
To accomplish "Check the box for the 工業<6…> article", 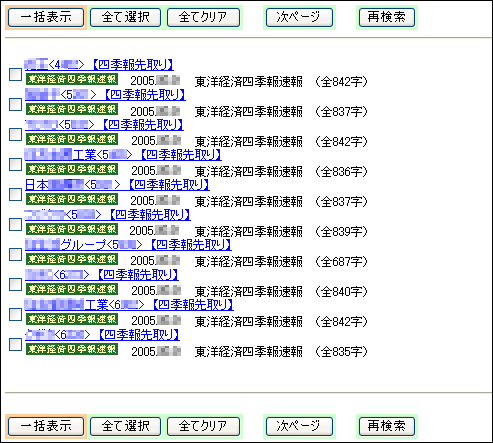I will (15, 314).
